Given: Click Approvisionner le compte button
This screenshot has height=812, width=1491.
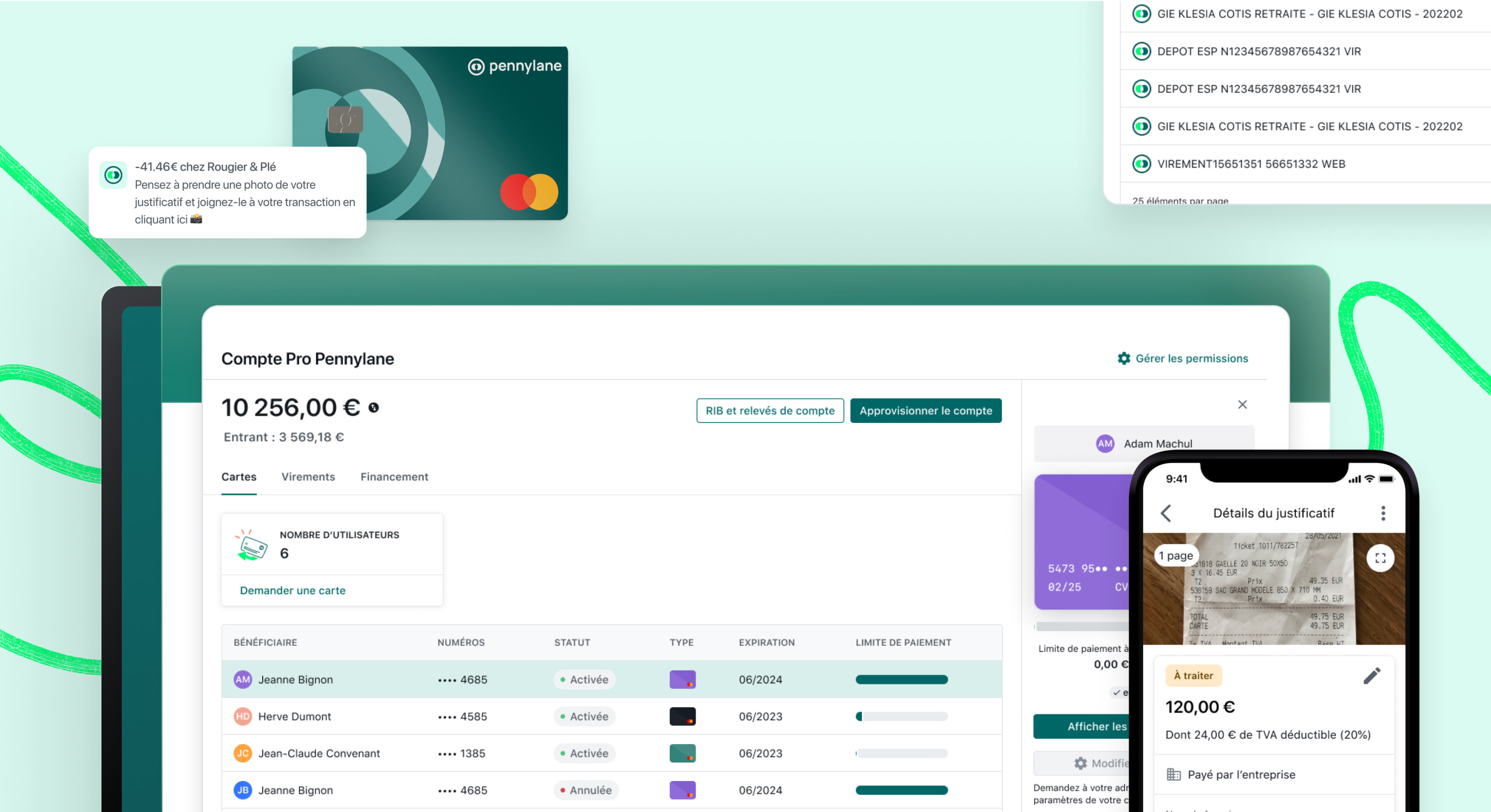Looking at the screenshot, I should (x=926, y=411).
